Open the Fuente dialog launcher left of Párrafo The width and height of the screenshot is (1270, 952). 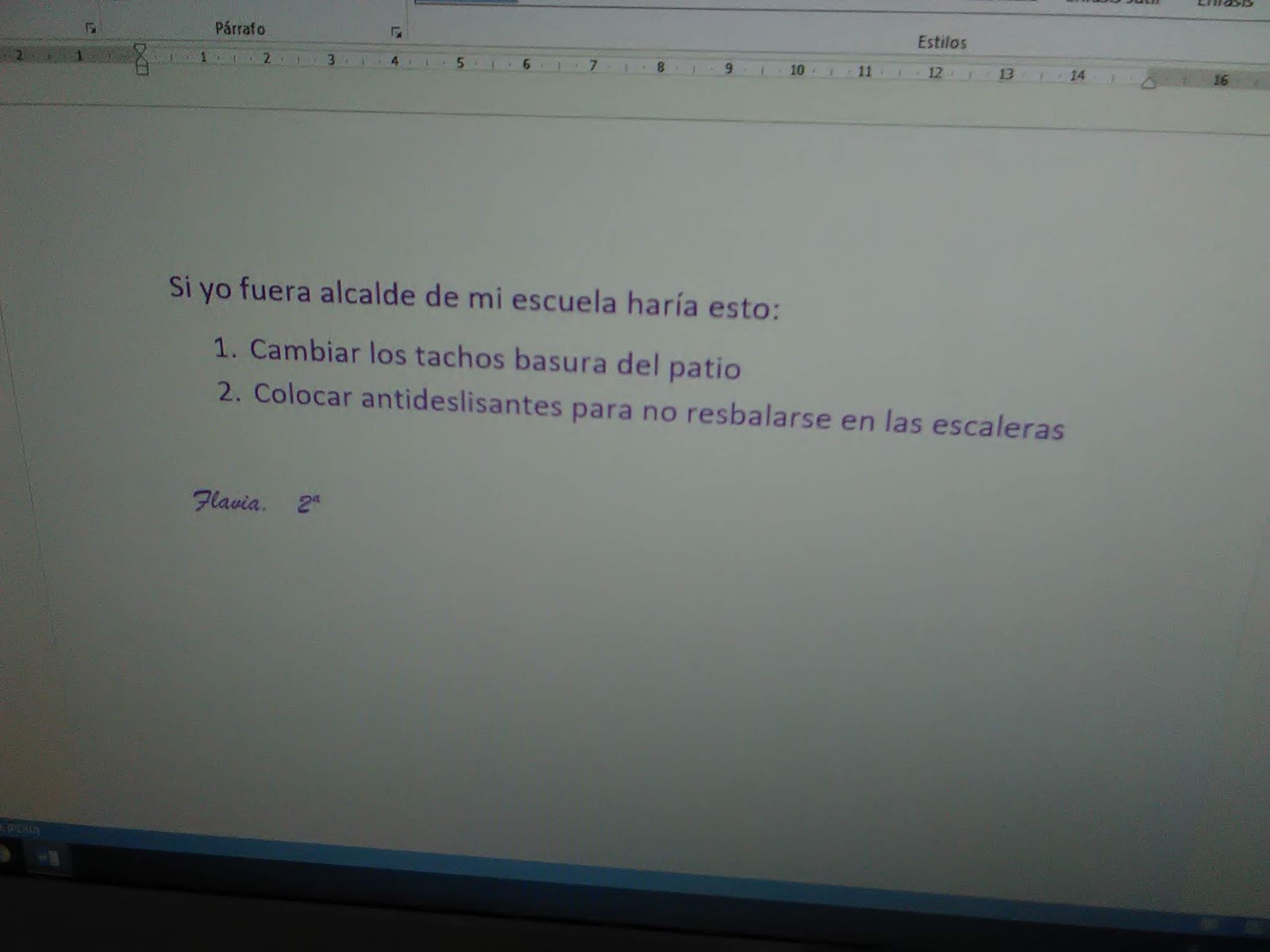tap(91, 29)
